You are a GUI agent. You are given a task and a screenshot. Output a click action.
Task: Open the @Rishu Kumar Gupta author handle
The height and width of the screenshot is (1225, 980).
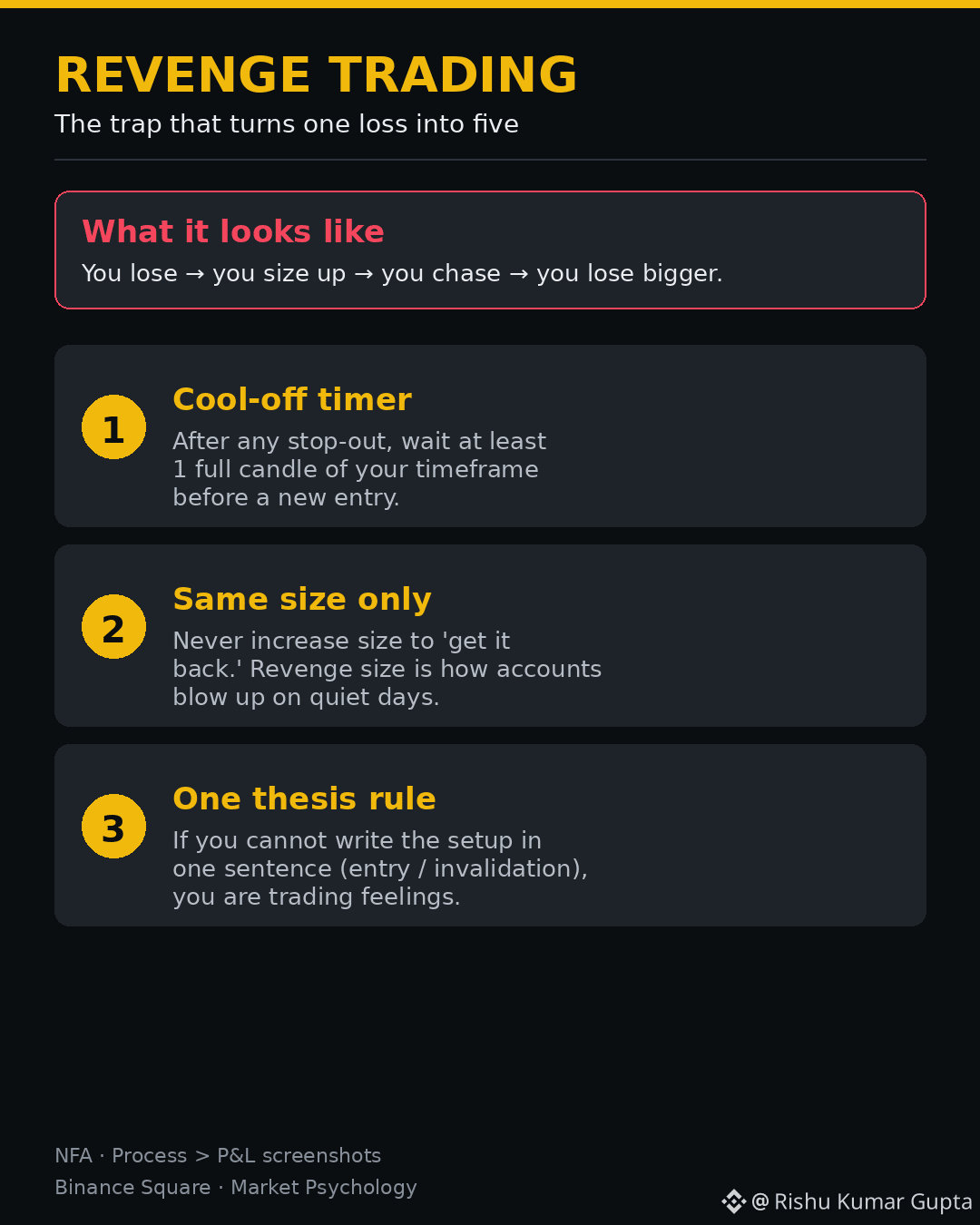pos(862,1201)
